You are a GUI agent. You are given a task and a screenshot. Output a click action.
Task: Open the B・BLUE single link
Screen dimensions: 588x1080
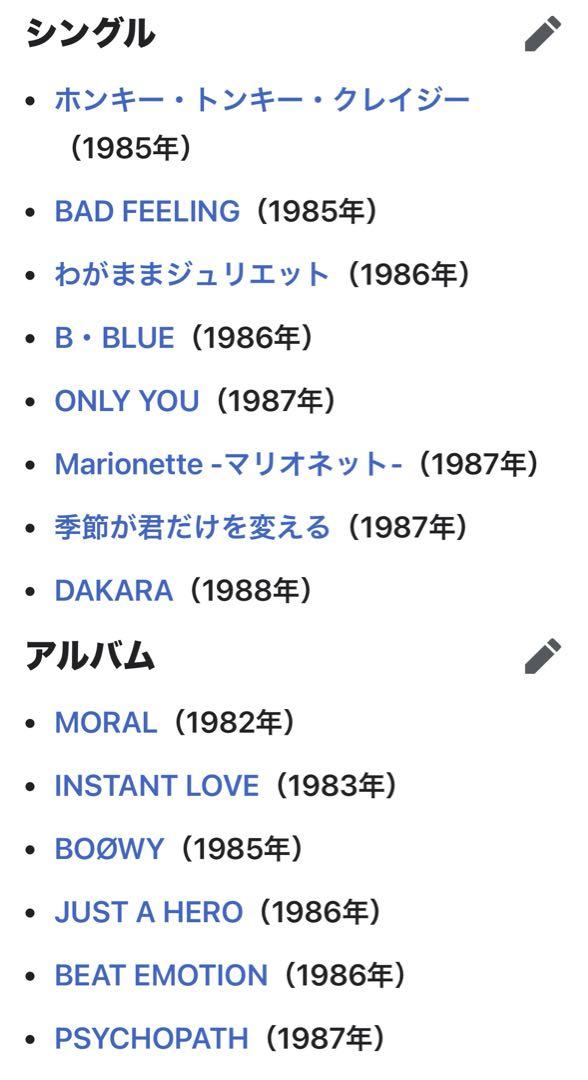click(114, 338)
